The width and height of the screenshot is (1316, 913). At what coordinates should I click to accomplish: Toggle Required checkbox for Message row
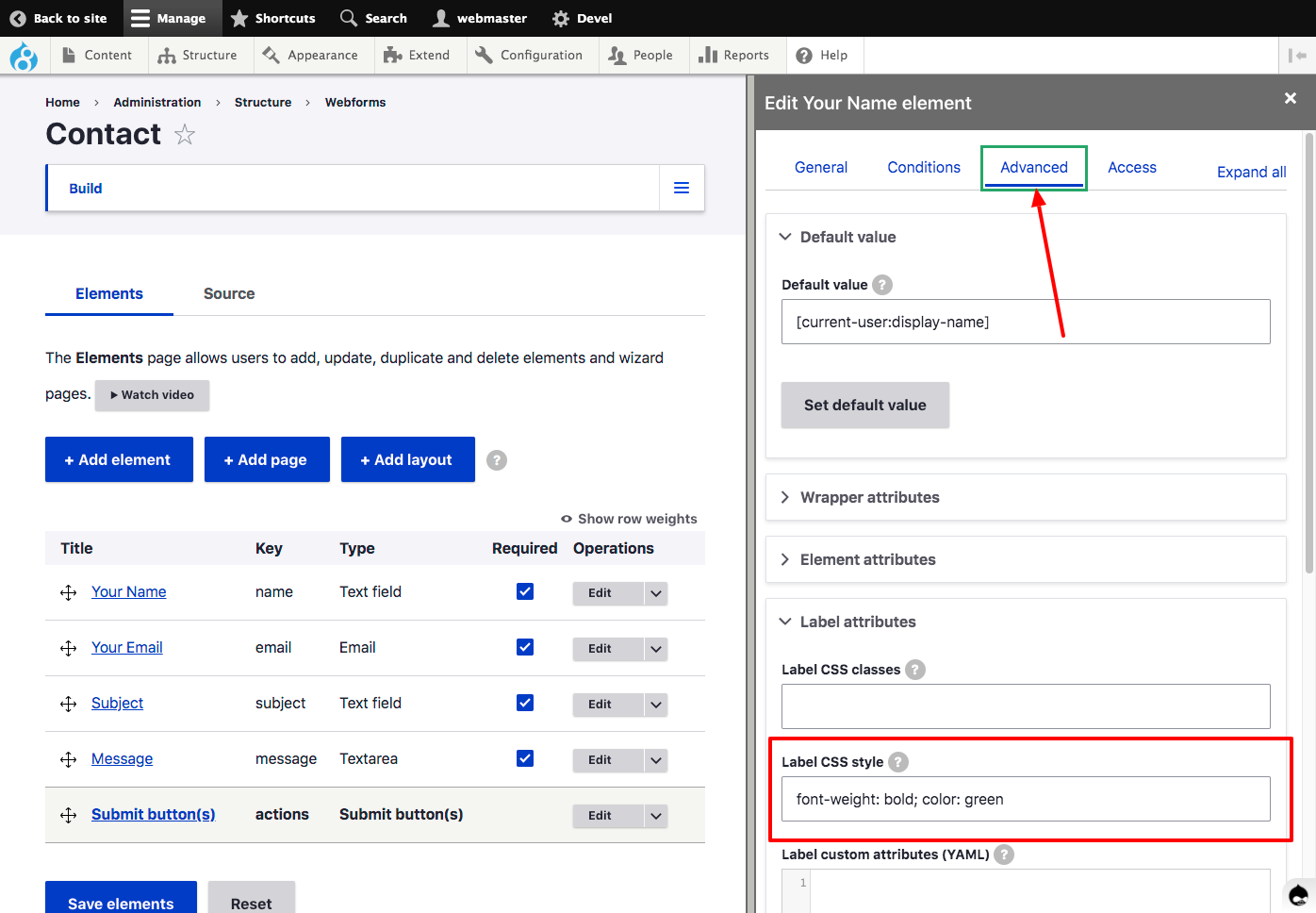point(525,758)
